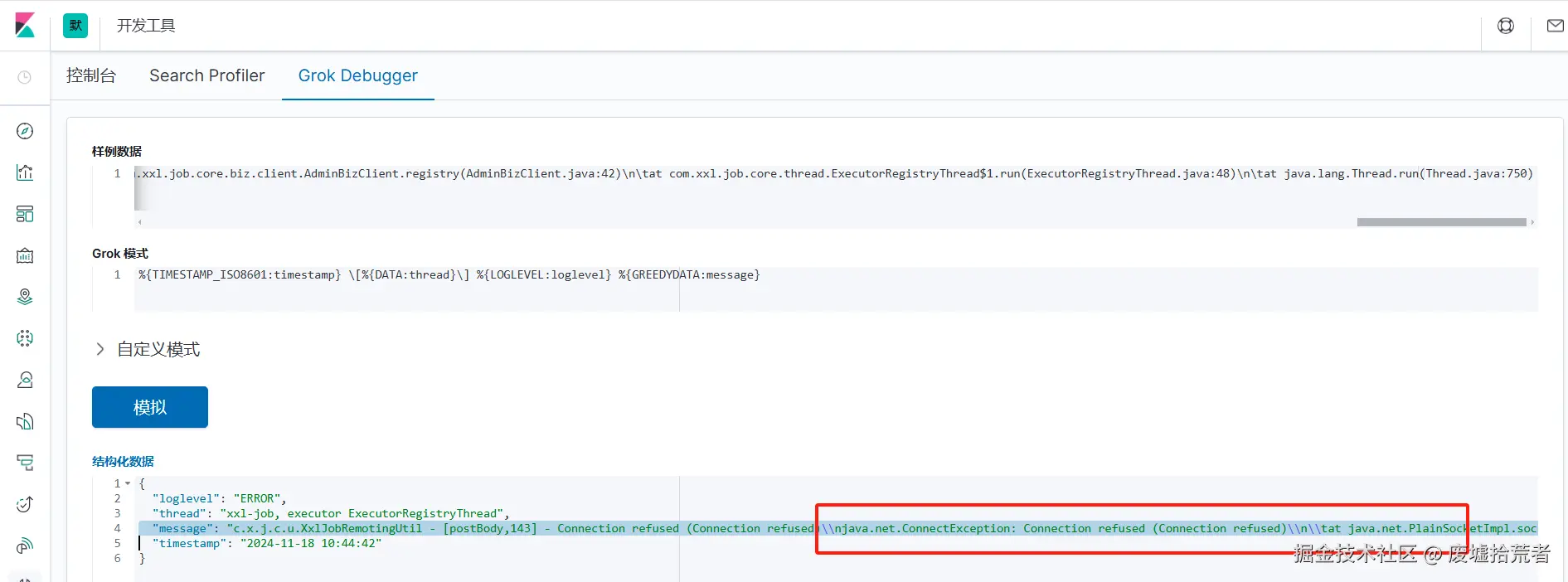Collapse the JSON object on line 1

(128, 483)
